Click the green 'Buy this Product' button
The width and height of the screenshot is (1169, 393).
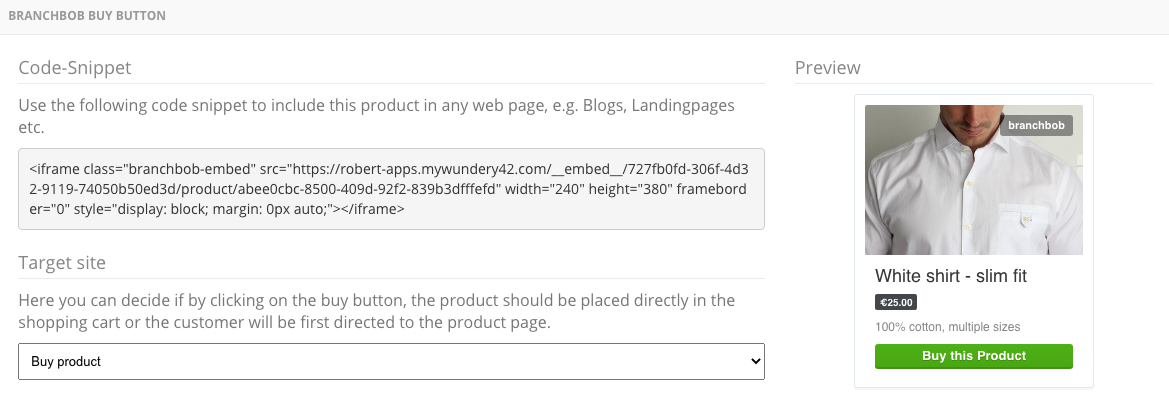pos(974,356)
